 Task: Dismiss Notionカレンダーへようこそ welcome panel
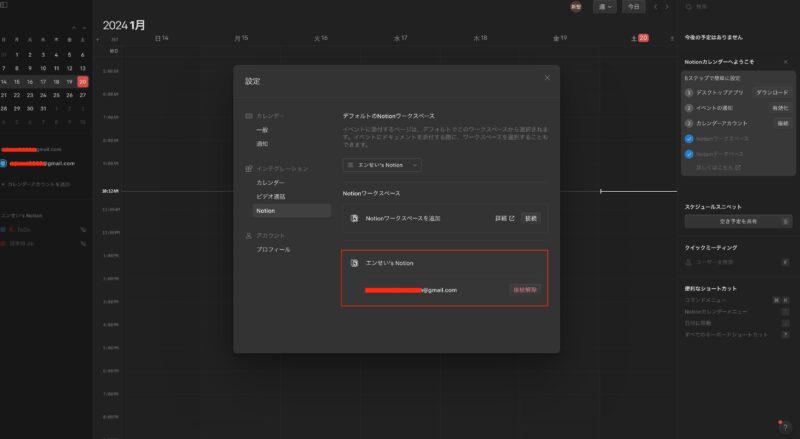pos(785,62)
